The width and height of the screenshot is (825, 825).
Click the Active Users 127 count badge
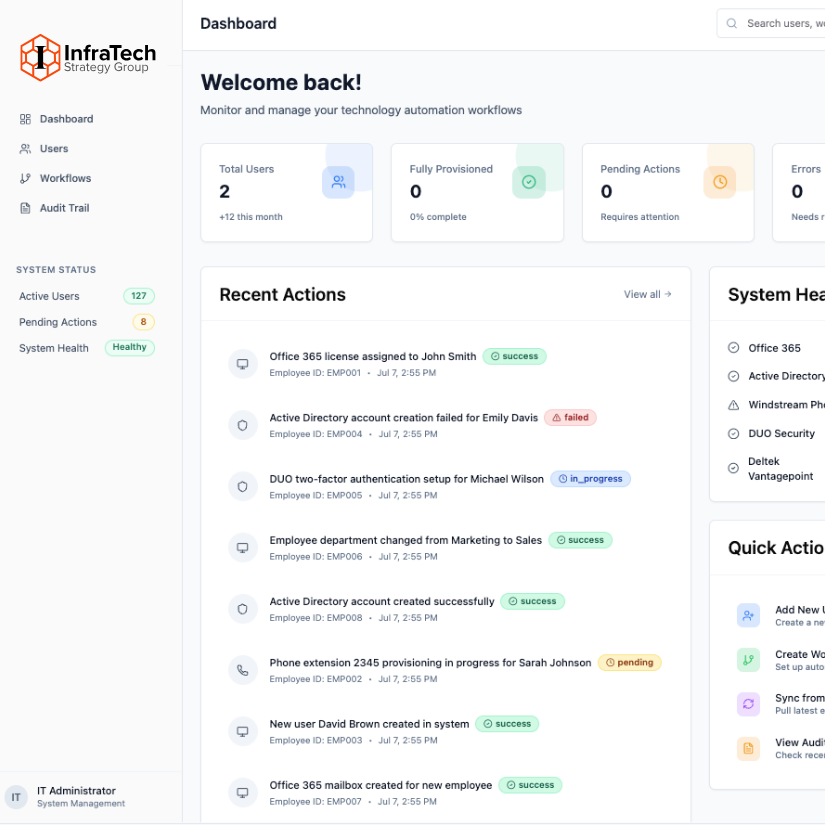[139, 296]
